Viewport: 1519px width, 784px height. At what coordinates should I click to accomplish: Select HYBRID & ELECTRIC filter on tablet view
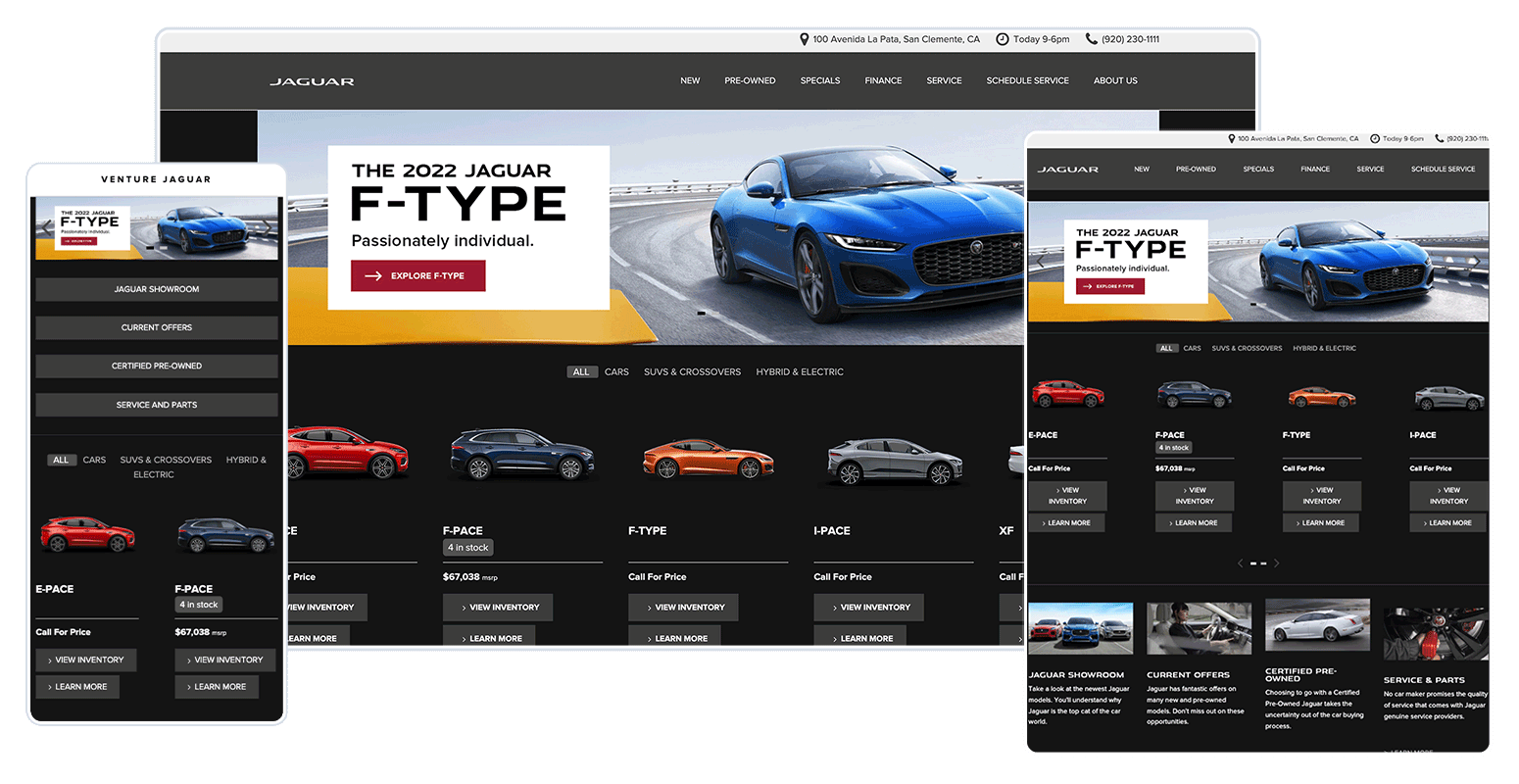tap(1324, 348)
